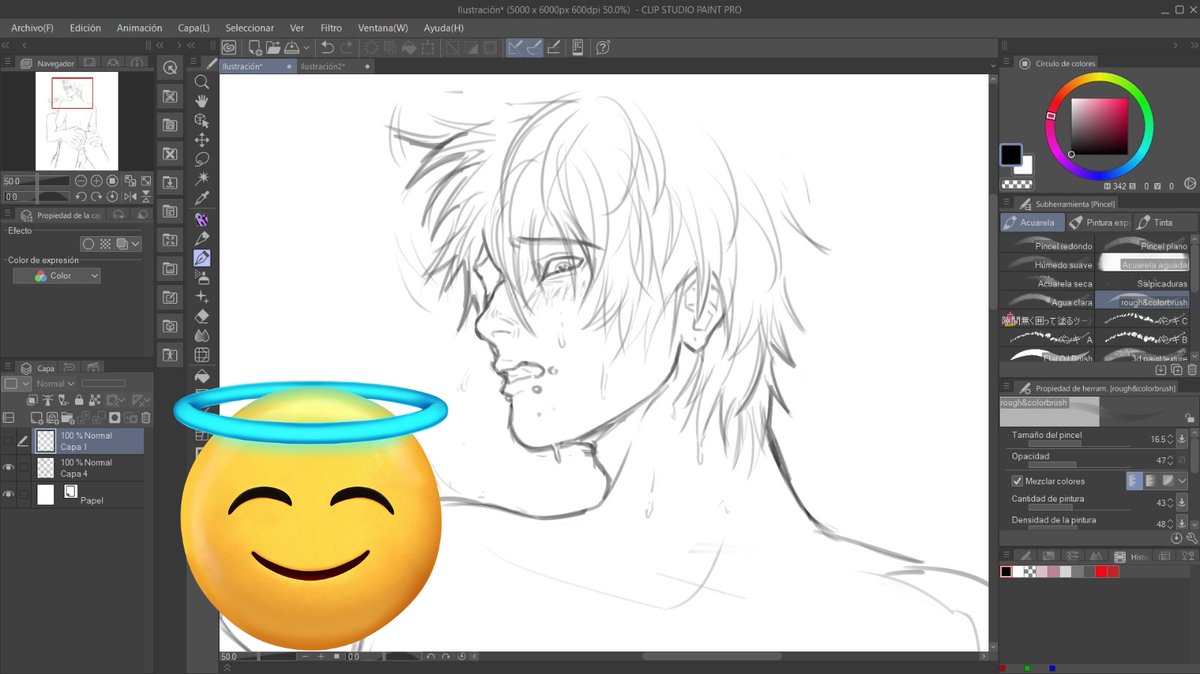This screenshot has height=674, width=1200.
Task: Click the Open file folder icon
Action: tap(273, 47)
